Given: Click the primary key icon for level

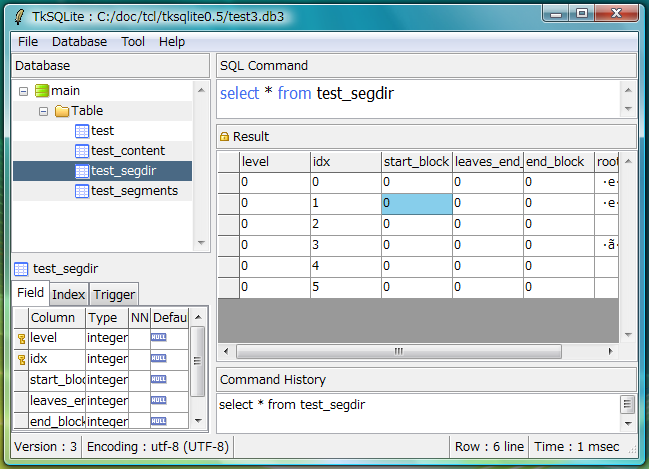Looking at the screenshot, I should click(x=21, y=338).
